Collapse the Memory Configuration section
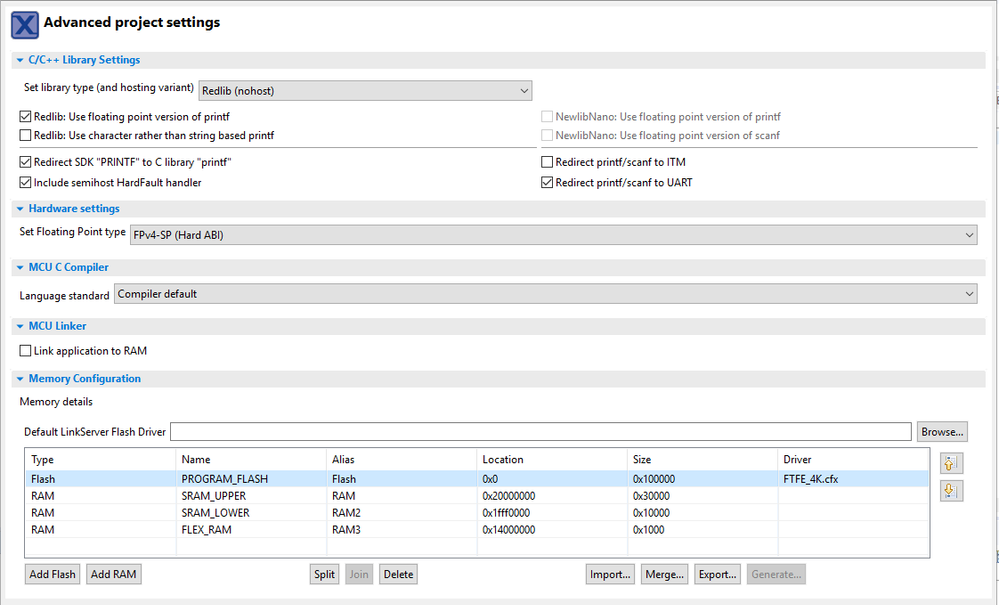The width and height of the screenshot is (999, 605). [x=20, y=379]
